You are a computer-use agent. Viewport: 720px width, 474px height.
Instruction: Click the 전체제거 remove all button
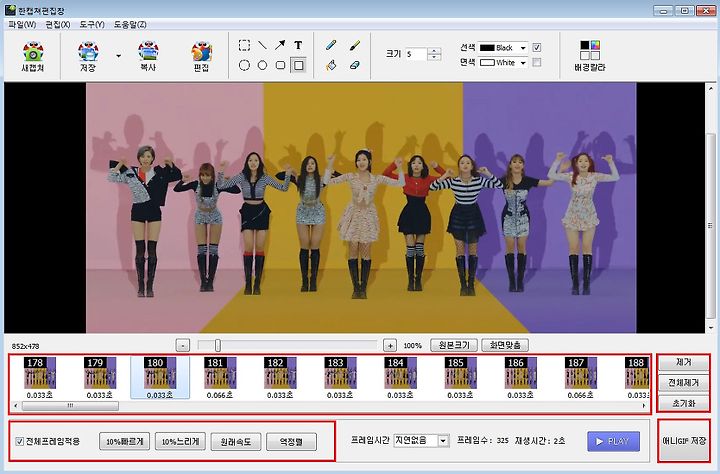click(x=684, y=383)
